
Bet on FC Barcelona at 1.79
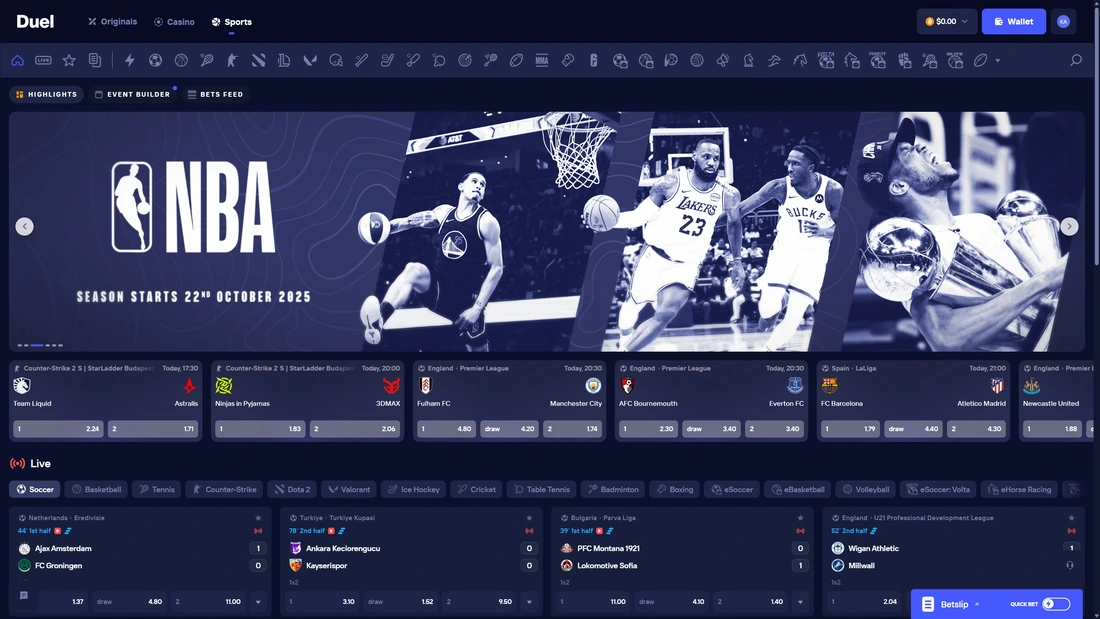pyautogui.click(x=850, y=429)
